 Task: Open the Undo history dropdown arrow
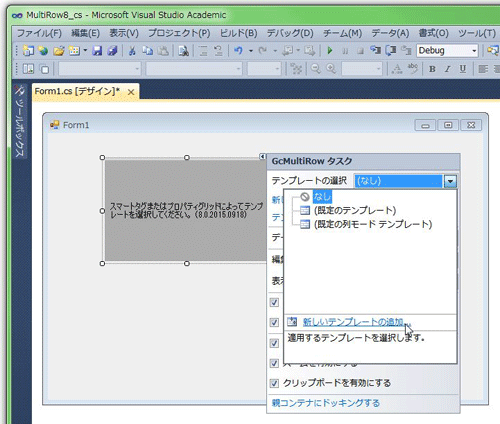(251, 51)
